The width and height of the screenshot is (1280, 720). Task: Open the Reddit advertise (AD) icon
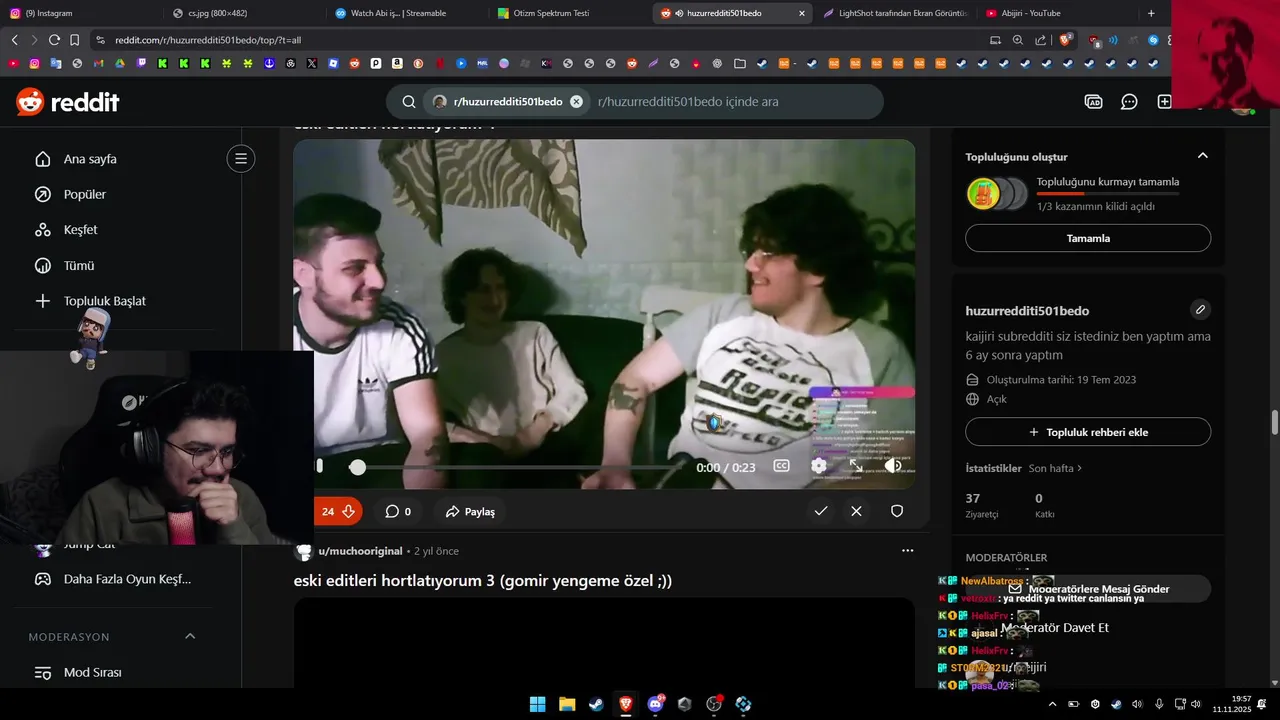(1094, 101)
